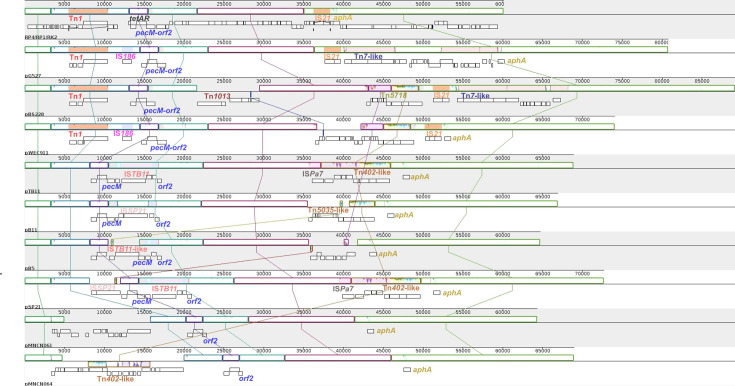The height and width of the screenshot is (386, 735).
Task: Click the pecM label in pSP21 track
Action: pyautogui.click(x=142, y=302)
